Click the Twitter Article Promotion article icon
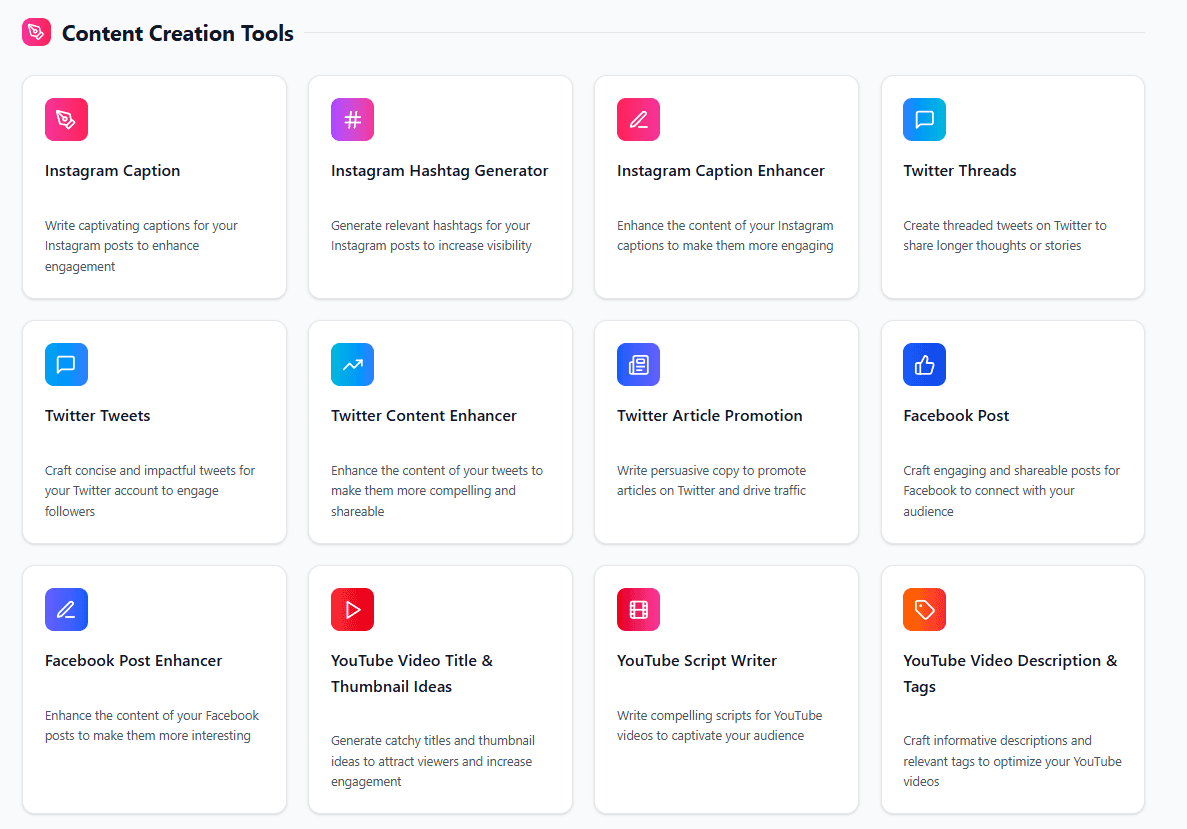 [638, 364]
